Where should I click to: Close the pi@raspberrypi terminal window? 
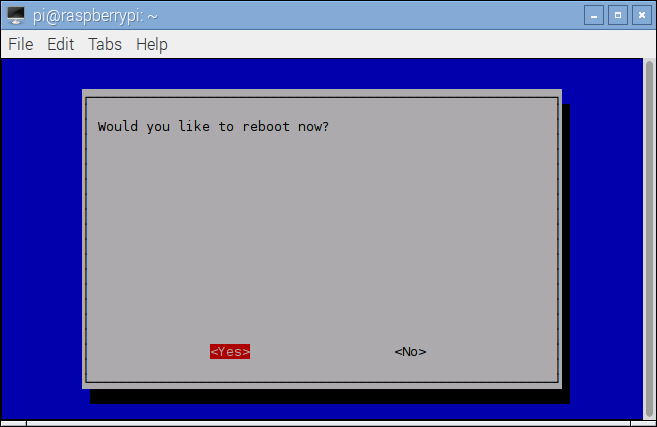point(641,16)
